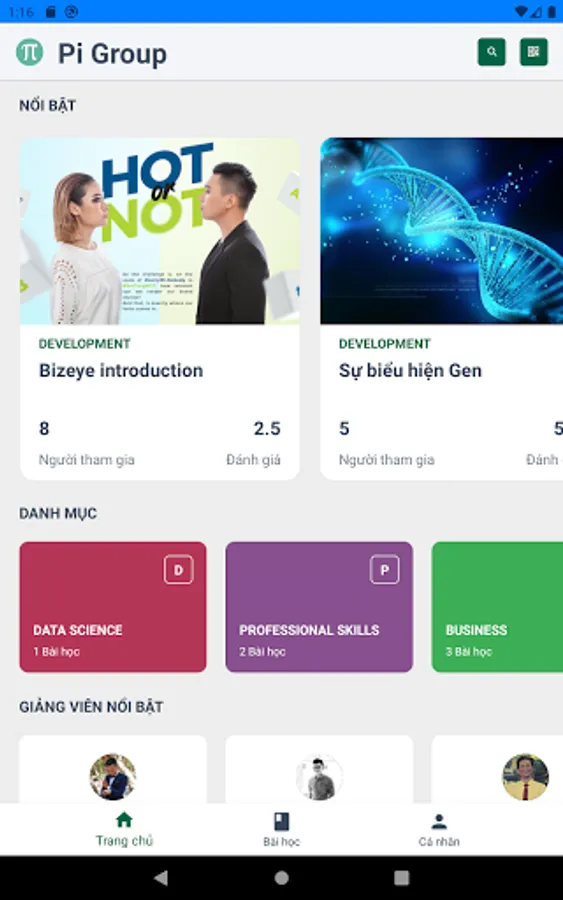563x900 pixels.
Task: Tap the green search icon
Action: point(491,52)
